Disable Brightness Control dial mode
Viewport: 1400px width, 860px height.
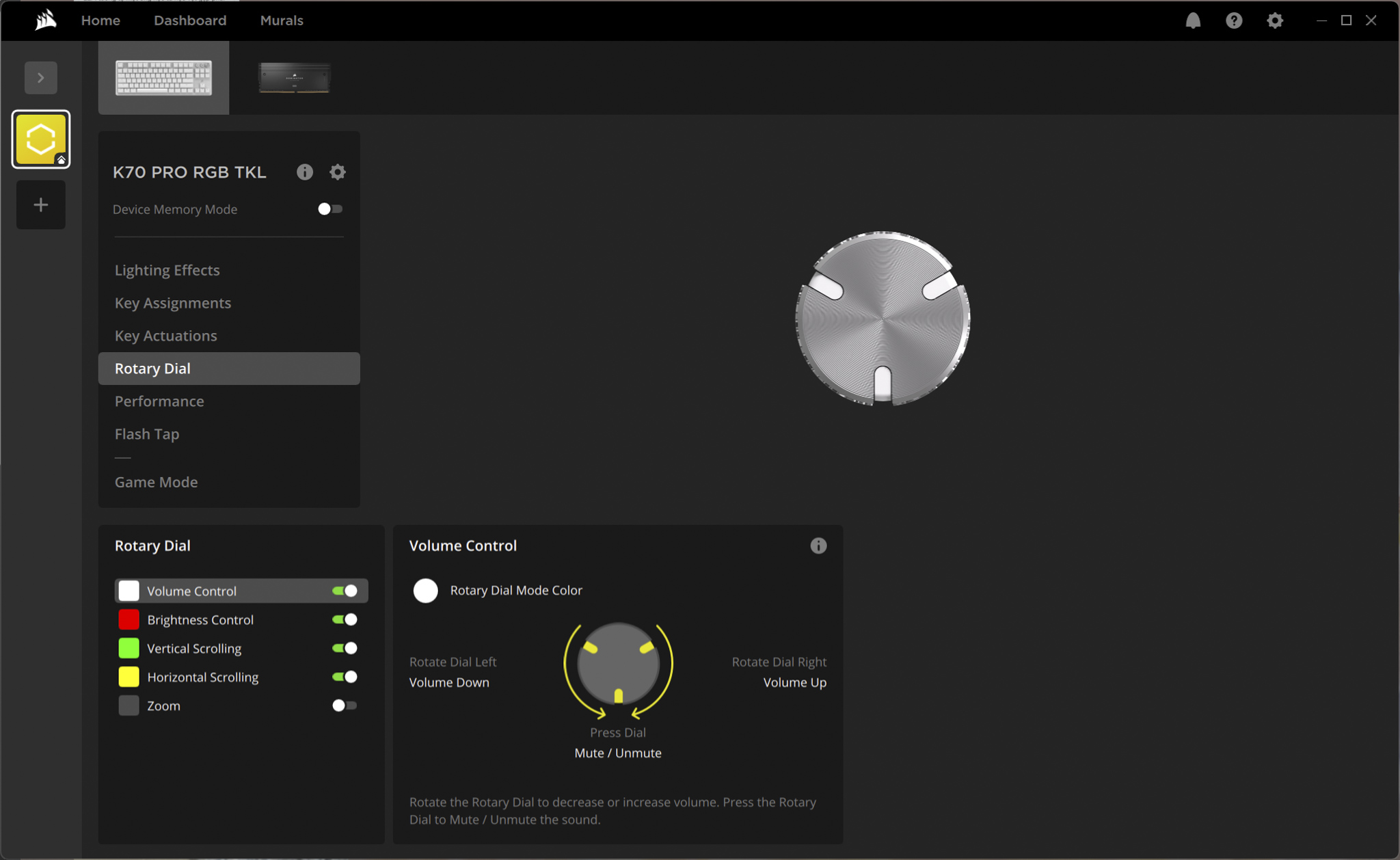click(345, 619)
